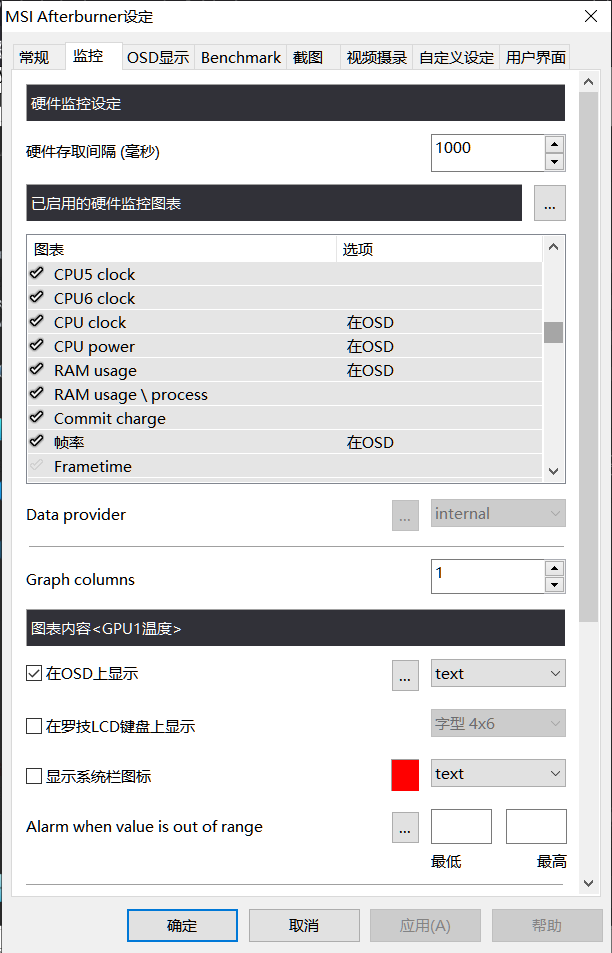Open the 视频摄录 tab
Screen dimensions: 612x953
click(376, 58)
